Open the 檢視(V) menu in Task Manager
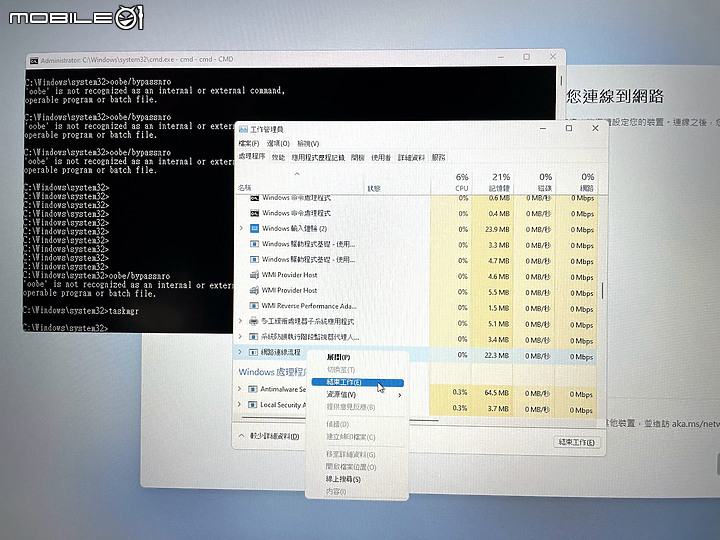The width and height of the screenshot is (720, 540). point(308,144)
